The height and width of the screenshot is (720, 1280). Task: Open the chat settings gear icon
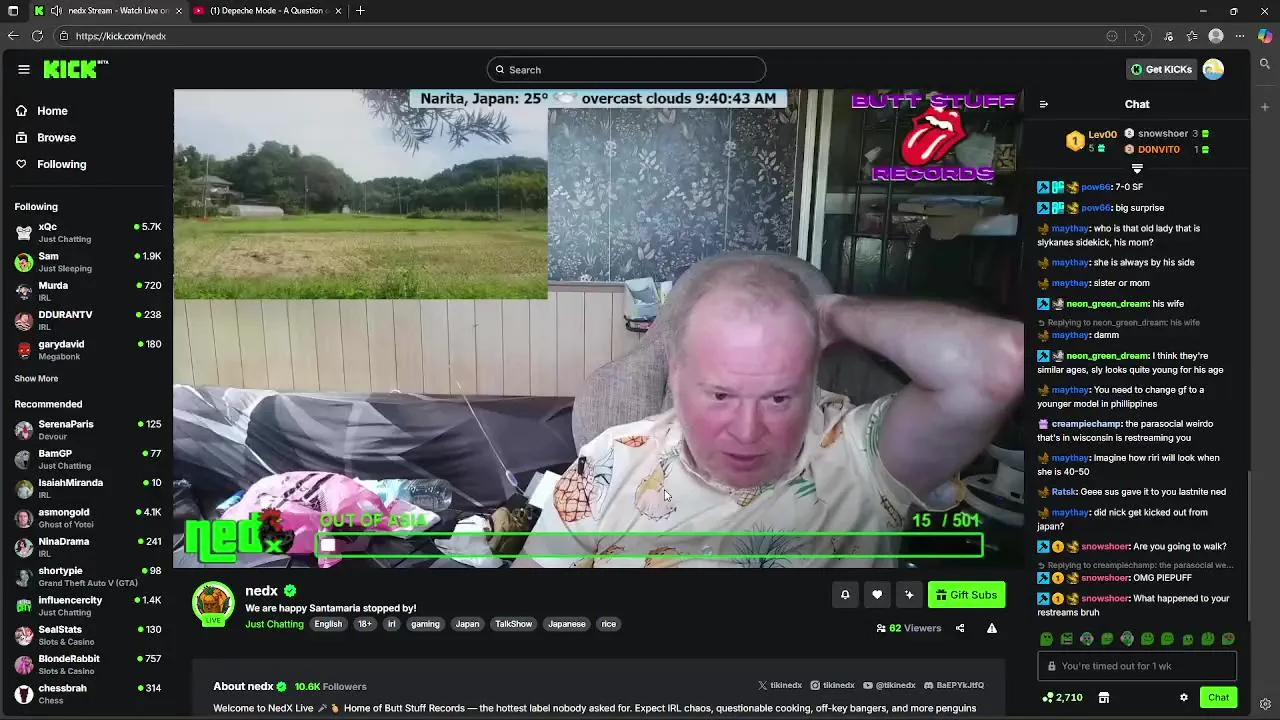tap(1184, 698)
